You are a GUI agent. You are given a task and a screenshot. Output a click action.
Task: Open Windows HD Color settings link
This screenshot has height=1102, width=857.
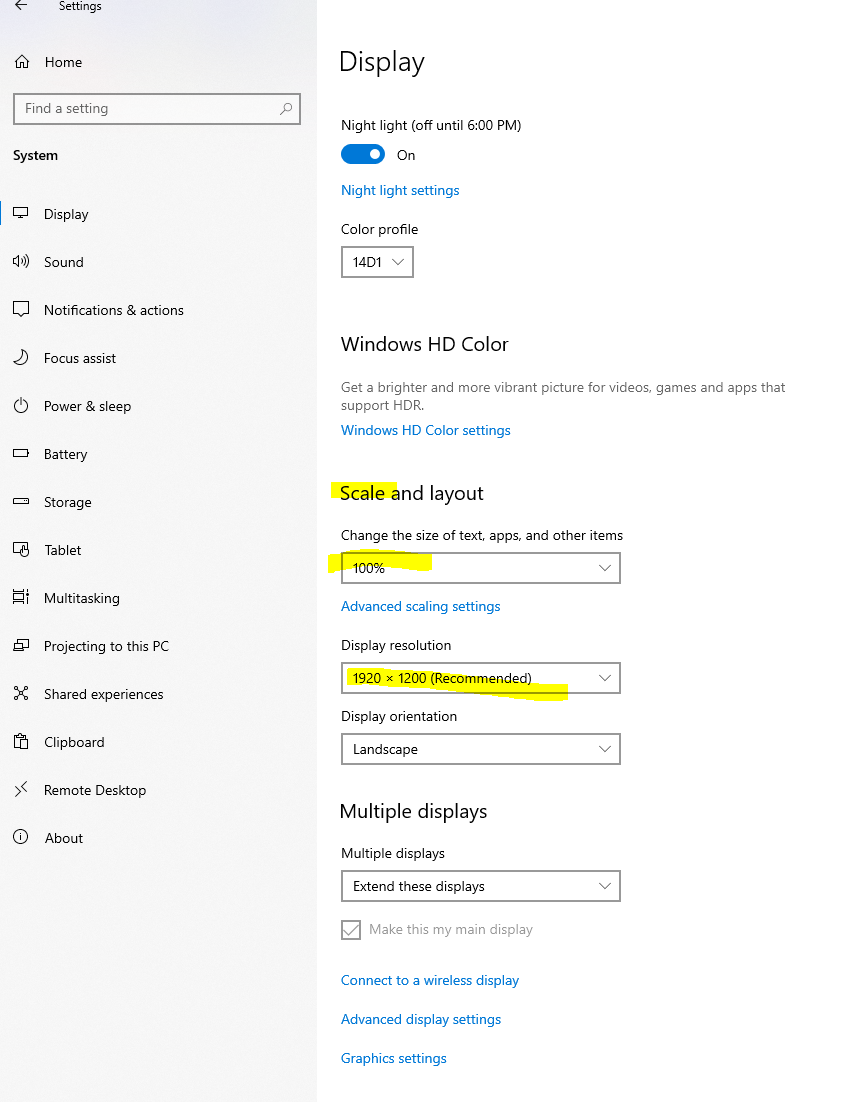tap(426, 430)
